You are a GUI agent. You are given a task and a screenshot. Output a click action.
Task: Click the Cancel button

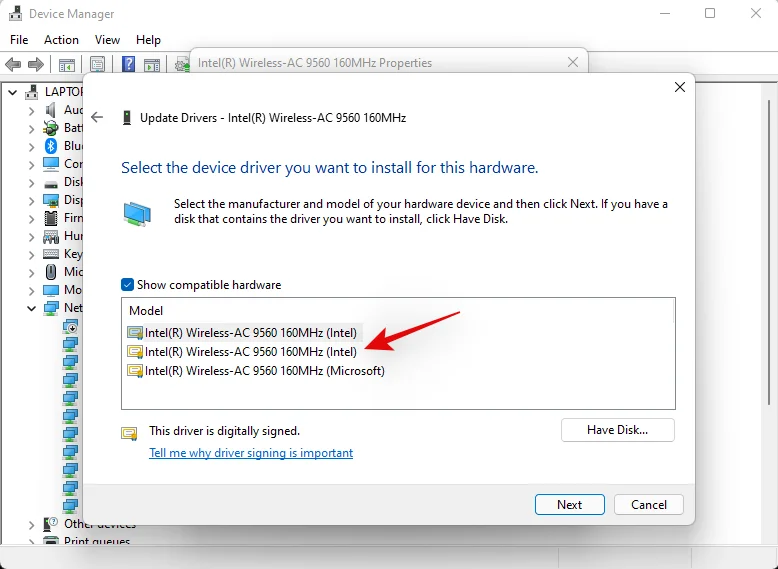click(648, 505)
